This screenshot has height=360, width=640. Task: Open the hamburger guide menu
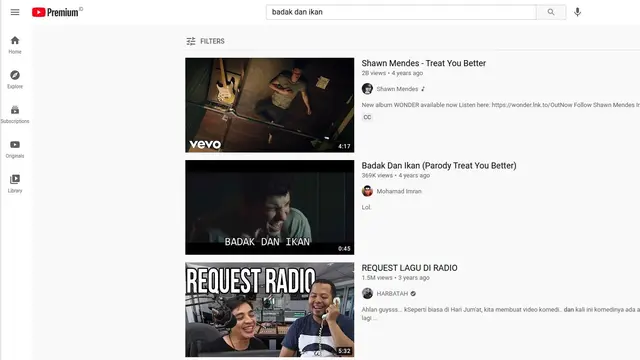point(15,12)
